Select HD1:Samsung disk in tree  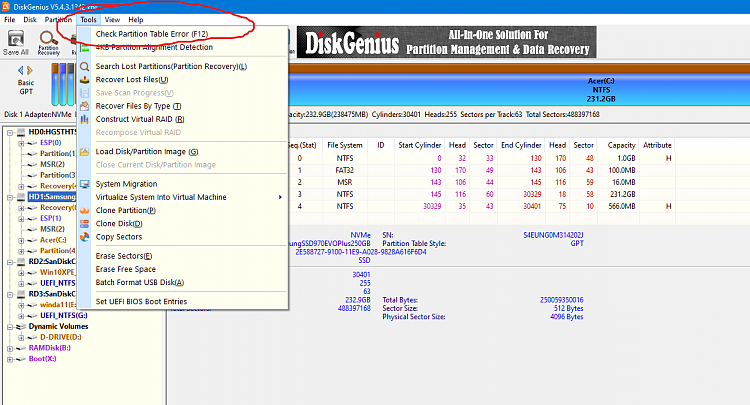pyautogui.click(x=52, y=197)
